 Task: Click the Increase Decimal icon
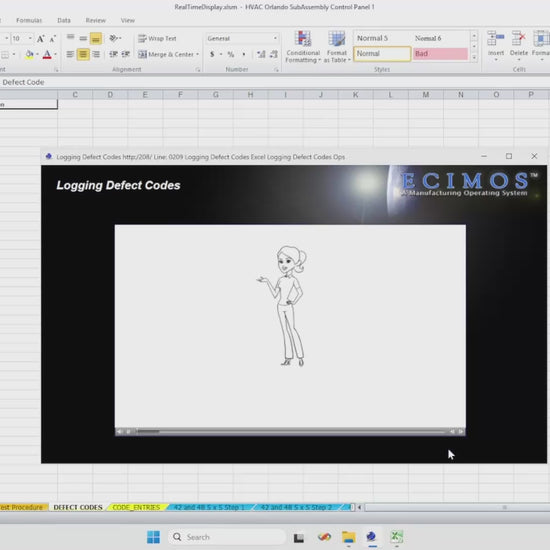[x=261, y=54]
